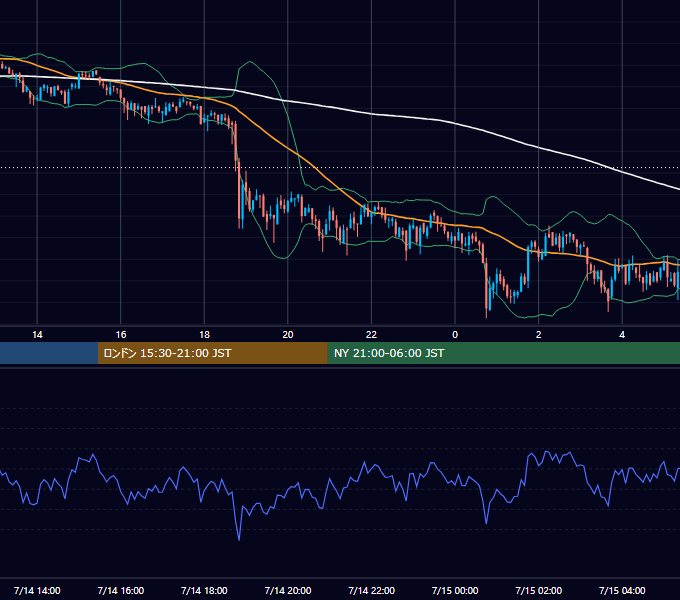Click the ロンドン 15:30-21:00 JST session bar
Screen dimensions: 680x600
point(212,353)
